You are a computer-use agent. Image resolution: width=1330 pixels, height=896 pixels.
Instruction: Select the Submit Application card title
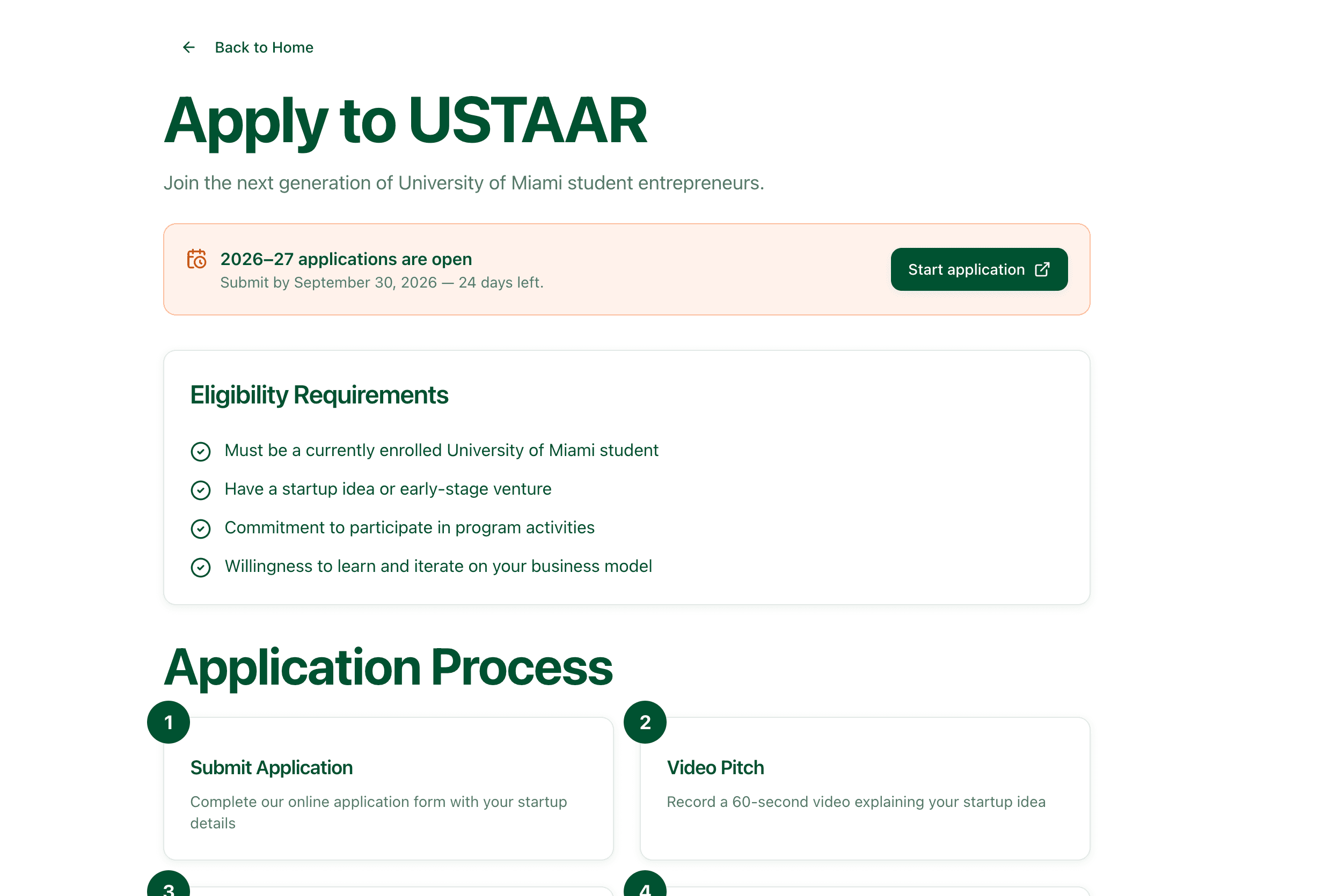point(272,767)
